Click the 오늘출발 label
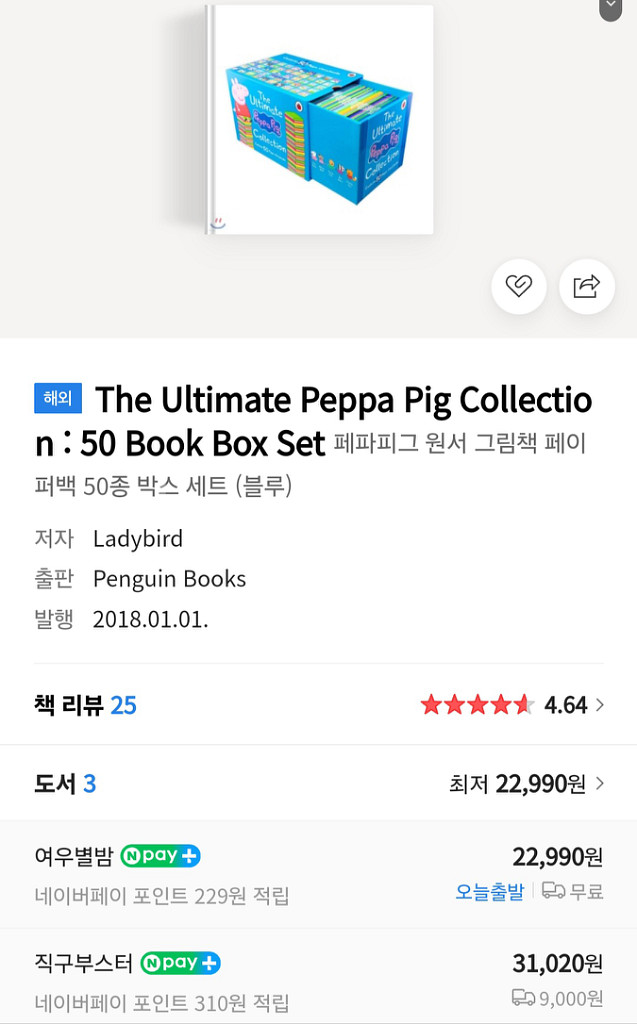Viewport: 637px width, 1024px height. tap(489, 892)
